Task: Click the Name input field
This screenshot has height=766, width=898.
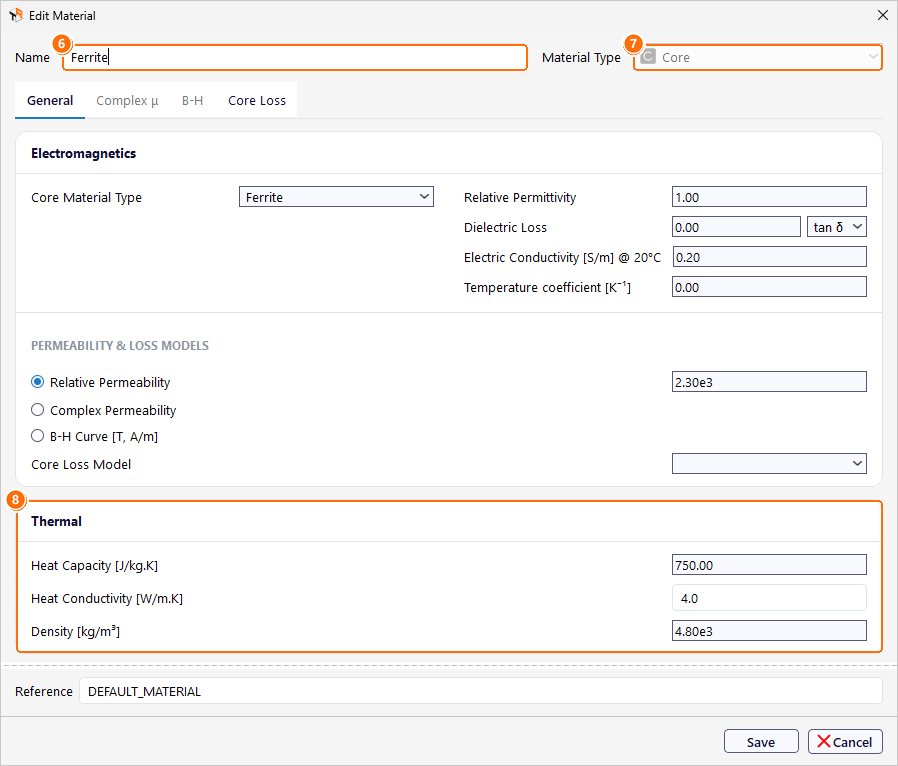Action: point(294,57)
